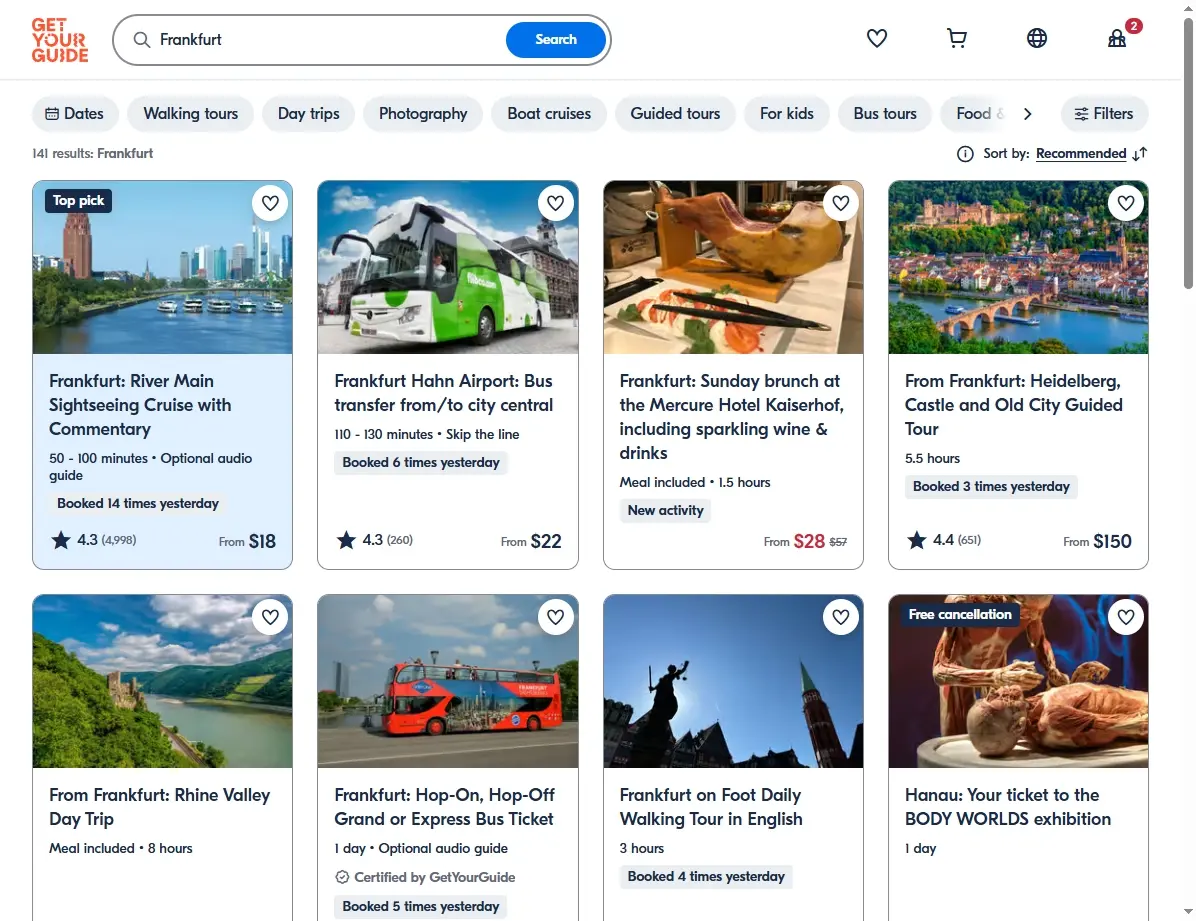The width and height of the screenshot is (1196, 921).
Task: Click Booked 4 times yesterday label
Action: pyautogui.click(x=706, y=877)
